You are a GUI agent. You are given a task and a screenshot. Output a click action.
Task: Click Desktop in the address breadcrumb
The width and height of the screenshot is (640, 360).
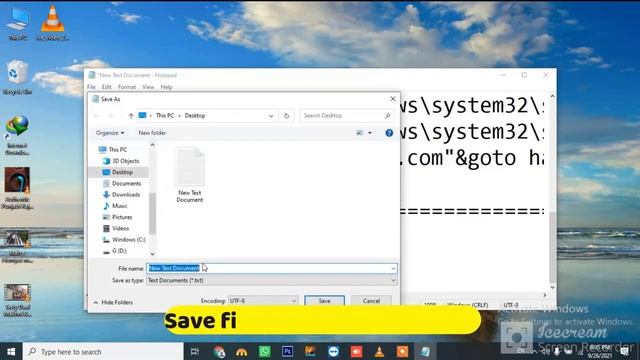(195, 116)
